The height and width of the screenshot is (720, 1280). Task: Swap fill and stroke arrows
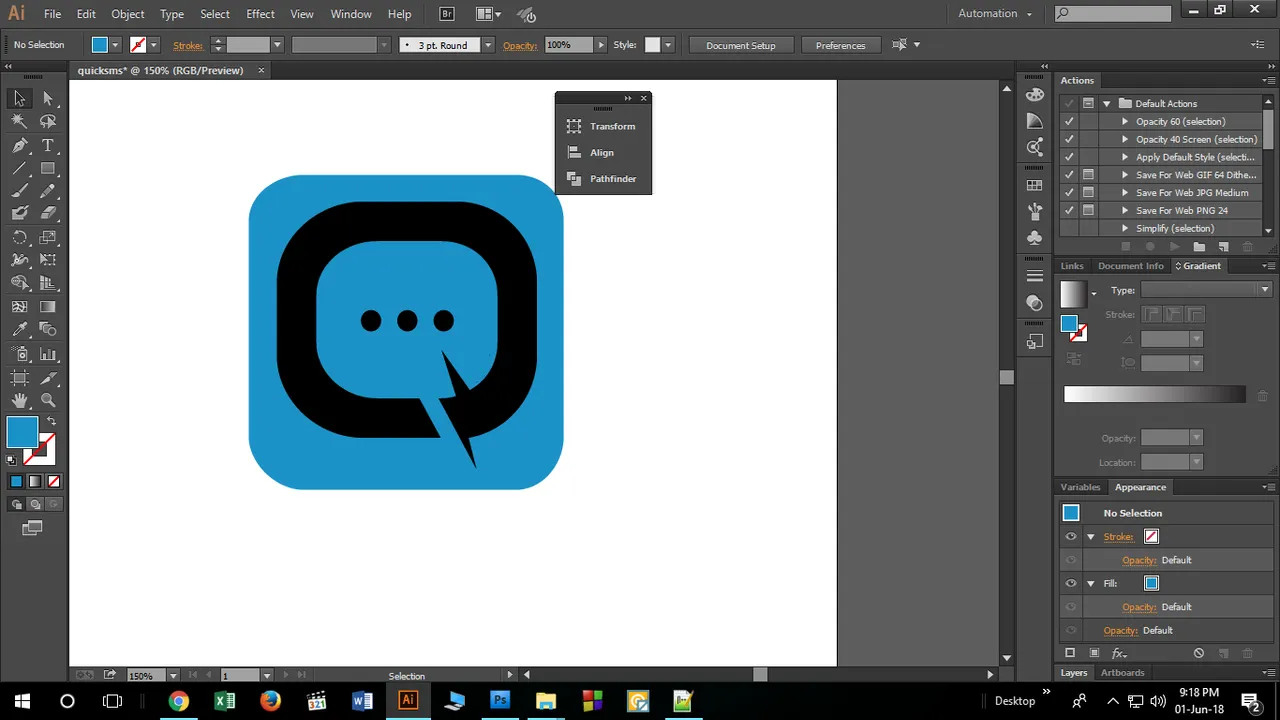(x=51, y=421)
